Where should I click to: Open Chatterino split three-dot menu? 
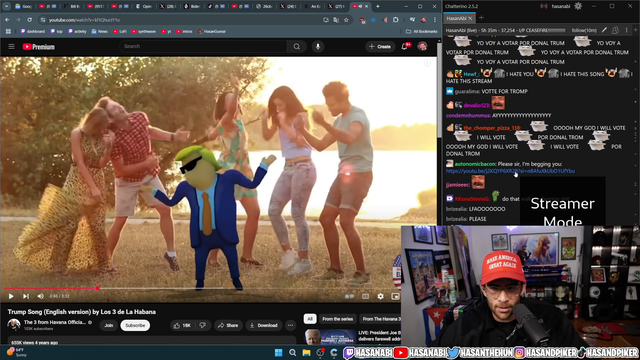(626, 30)
